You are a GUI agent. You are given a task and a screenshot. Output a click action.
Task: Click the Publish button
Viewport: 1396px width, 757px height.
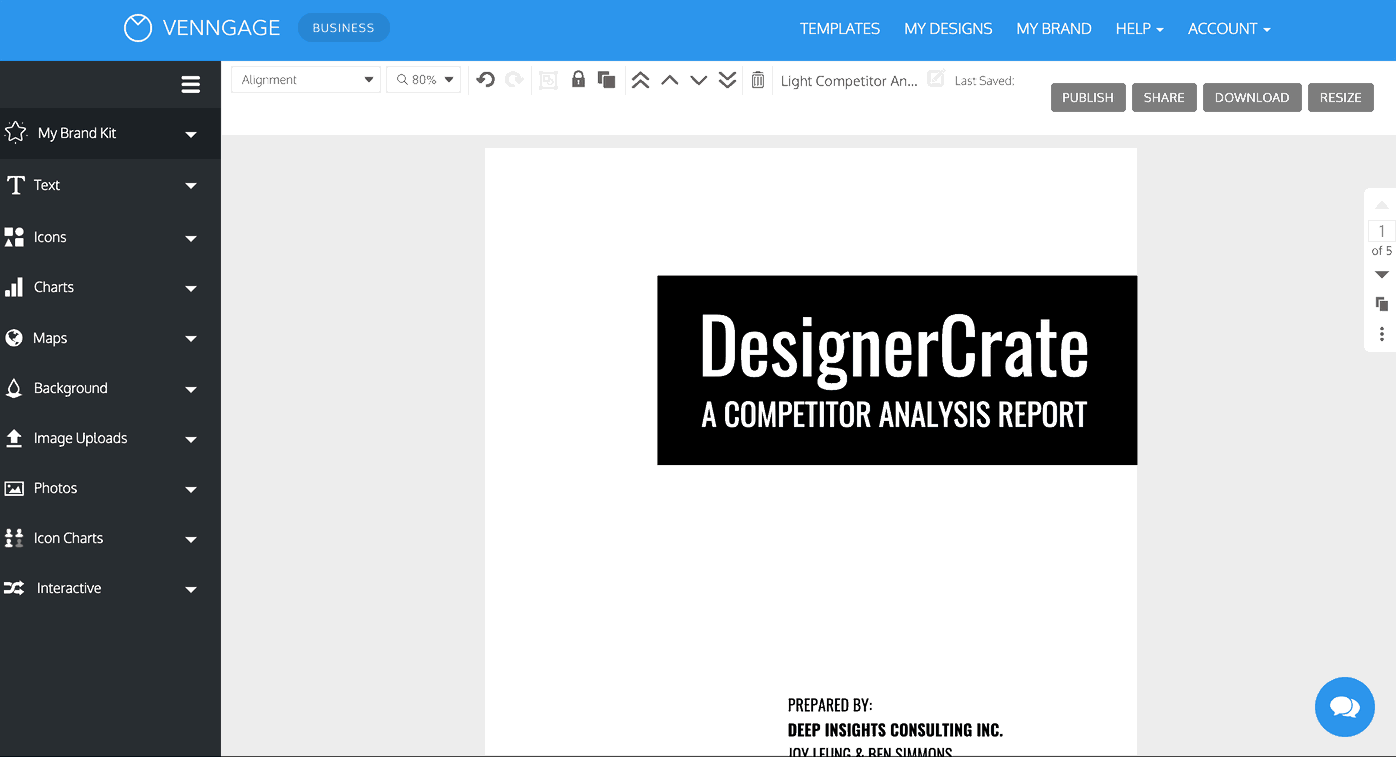pyautogui.click(x=1088, y=97)
